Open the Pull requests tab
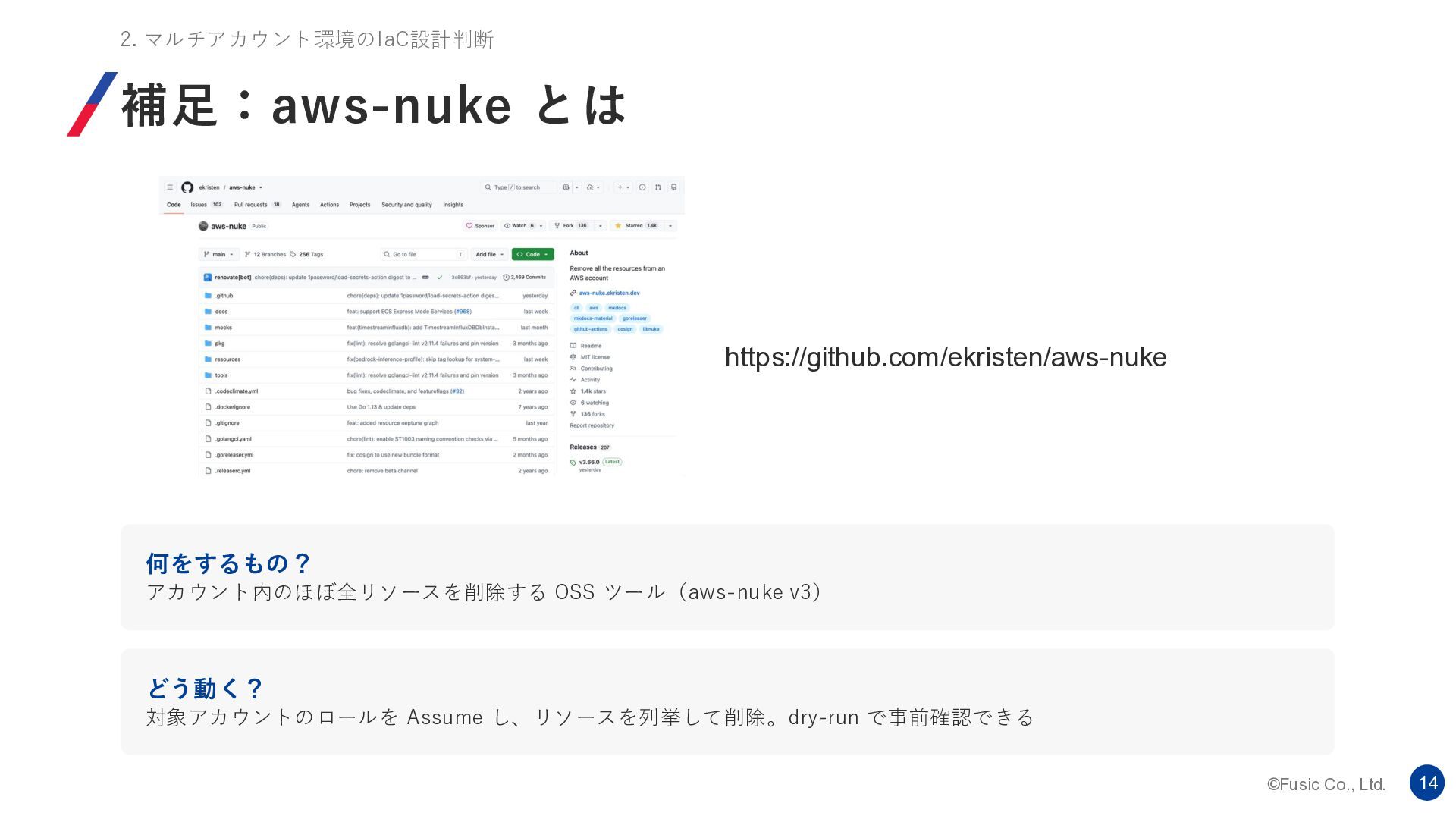 point(258,205)
